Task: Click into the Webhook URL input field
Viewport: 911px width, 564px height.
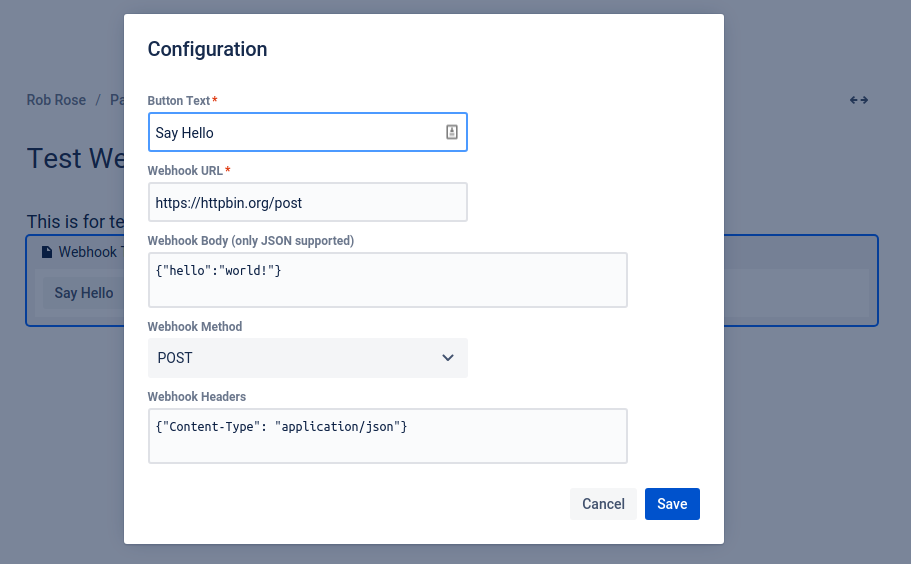Action: pos(307,202)
